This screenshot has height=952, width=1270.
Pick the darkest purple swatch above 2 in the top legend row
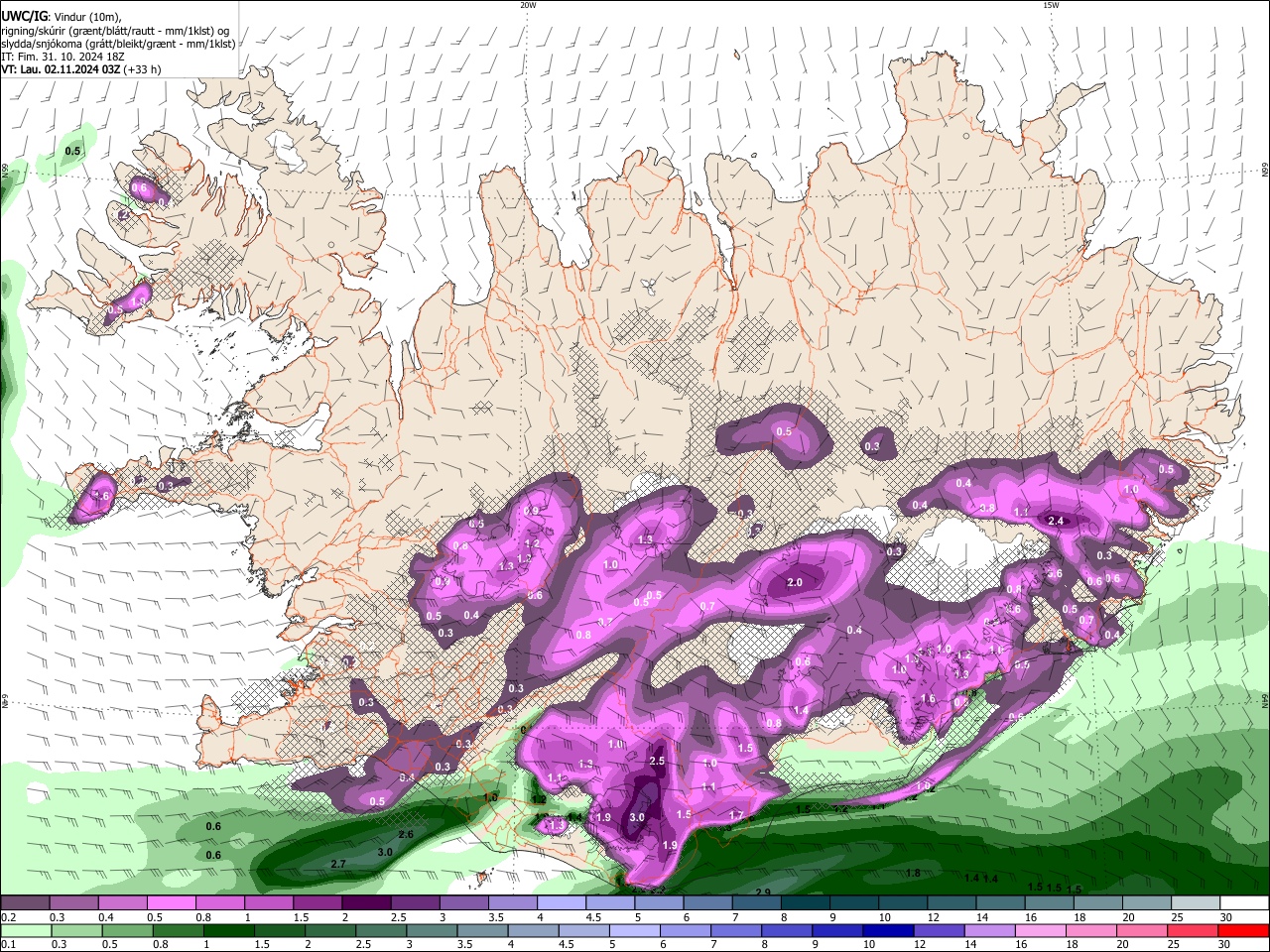click(365, 903)
